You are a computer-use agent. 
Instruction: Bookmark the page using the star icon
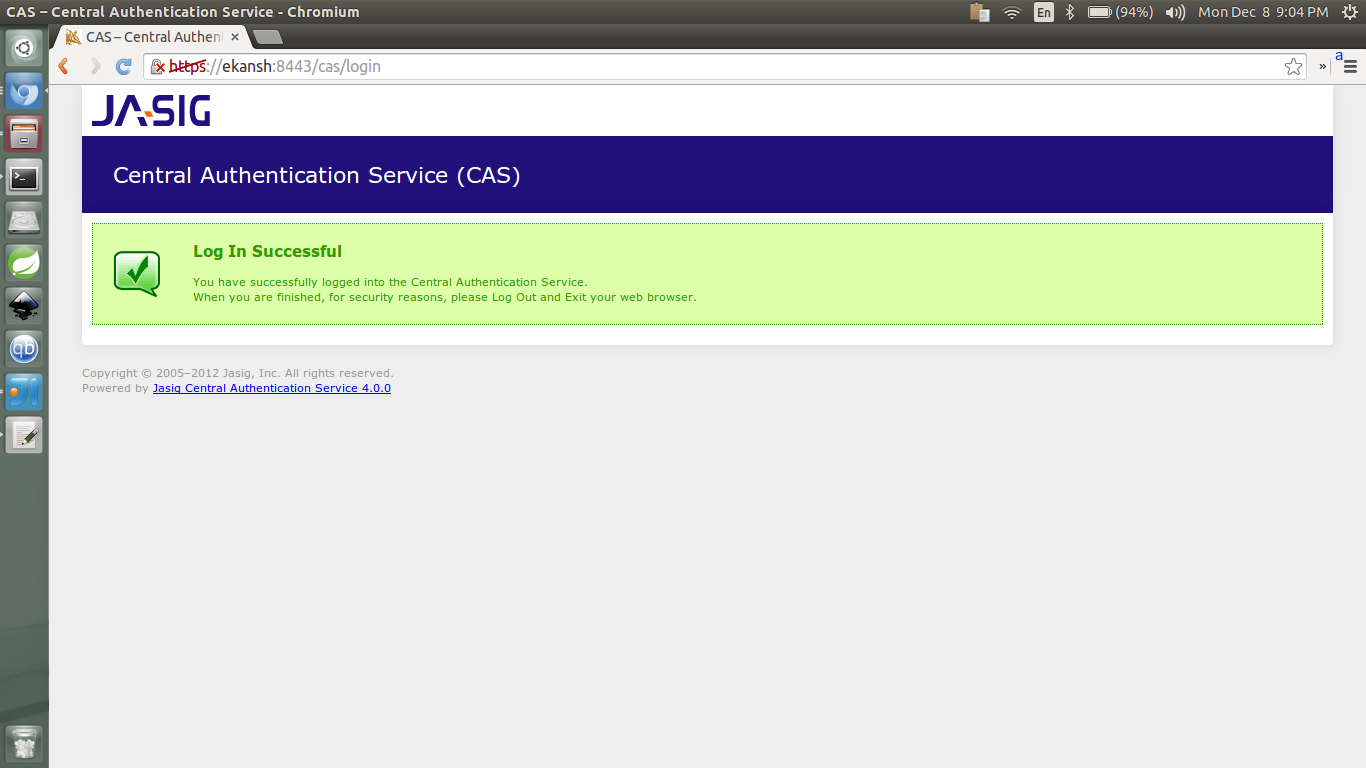(1293, 66)
